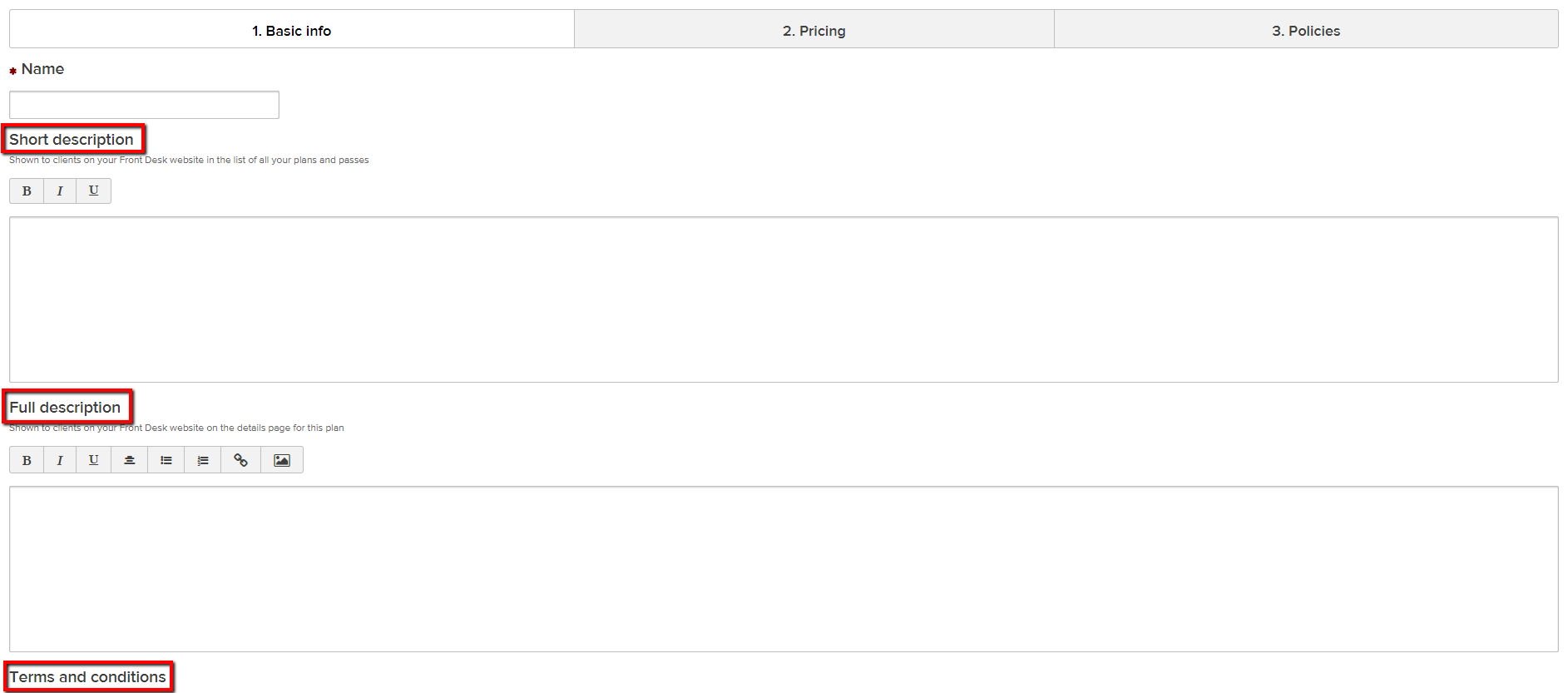Toggle underline in the Short description toolbar

click(93, 191)
